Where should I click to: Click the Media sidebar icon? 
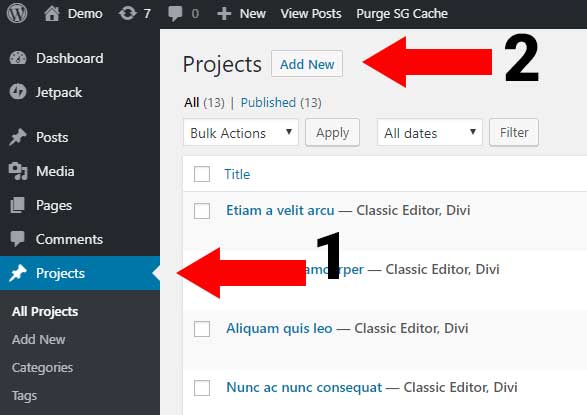18,171
